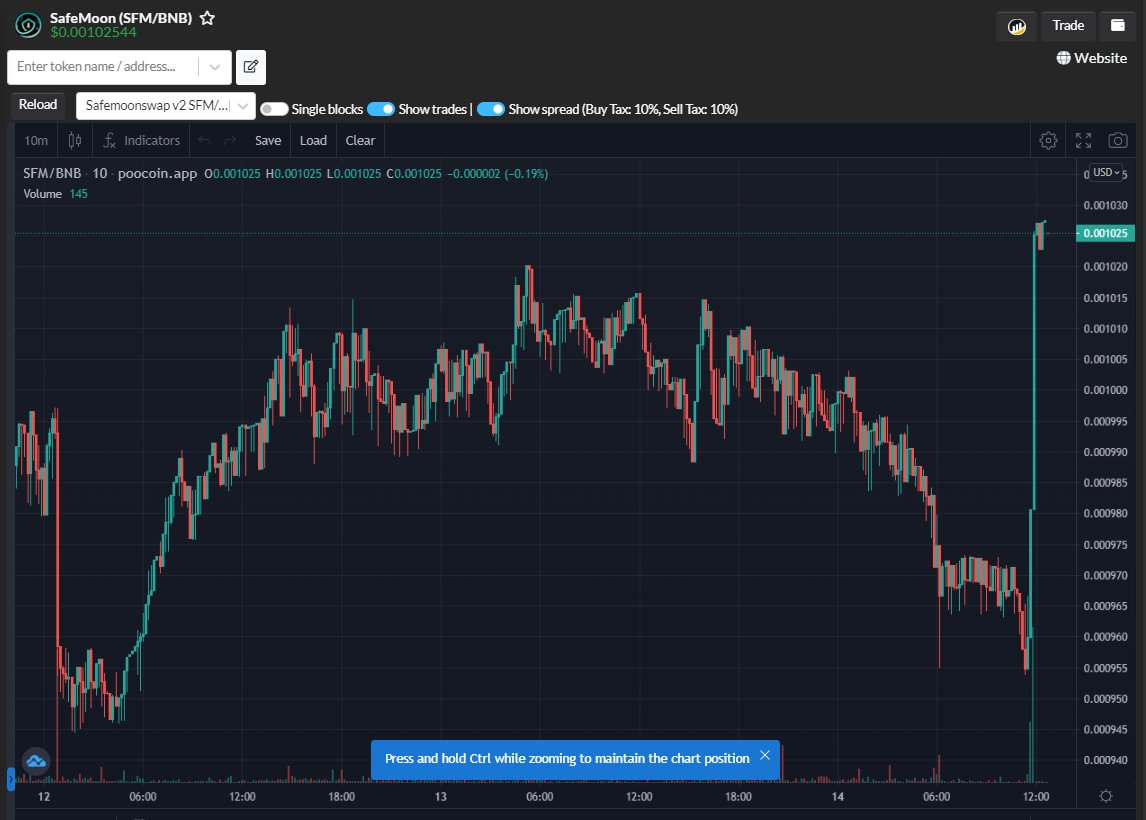
Task: Click the edit token list icon
Action: point(251,67)
